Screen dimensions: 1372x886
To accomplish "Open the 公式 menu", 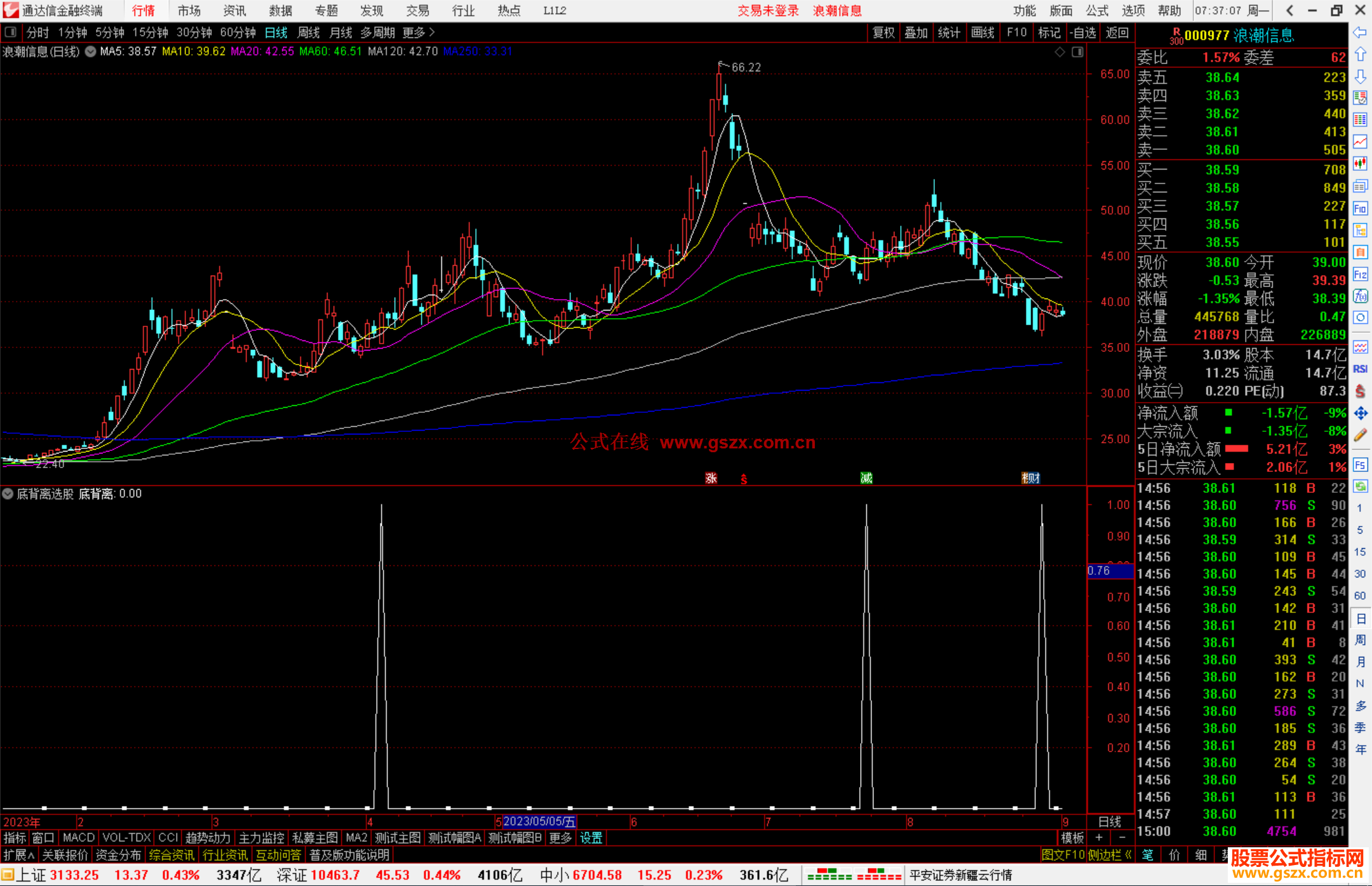I will (x=1096, y=10).
